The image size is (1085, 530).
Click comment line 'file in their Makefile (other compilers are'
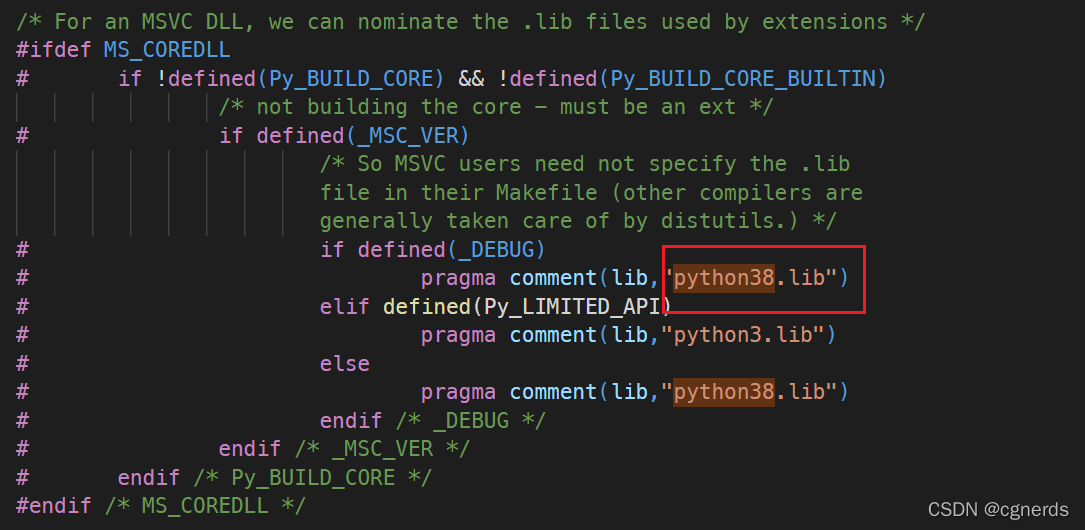click(591, 192)
